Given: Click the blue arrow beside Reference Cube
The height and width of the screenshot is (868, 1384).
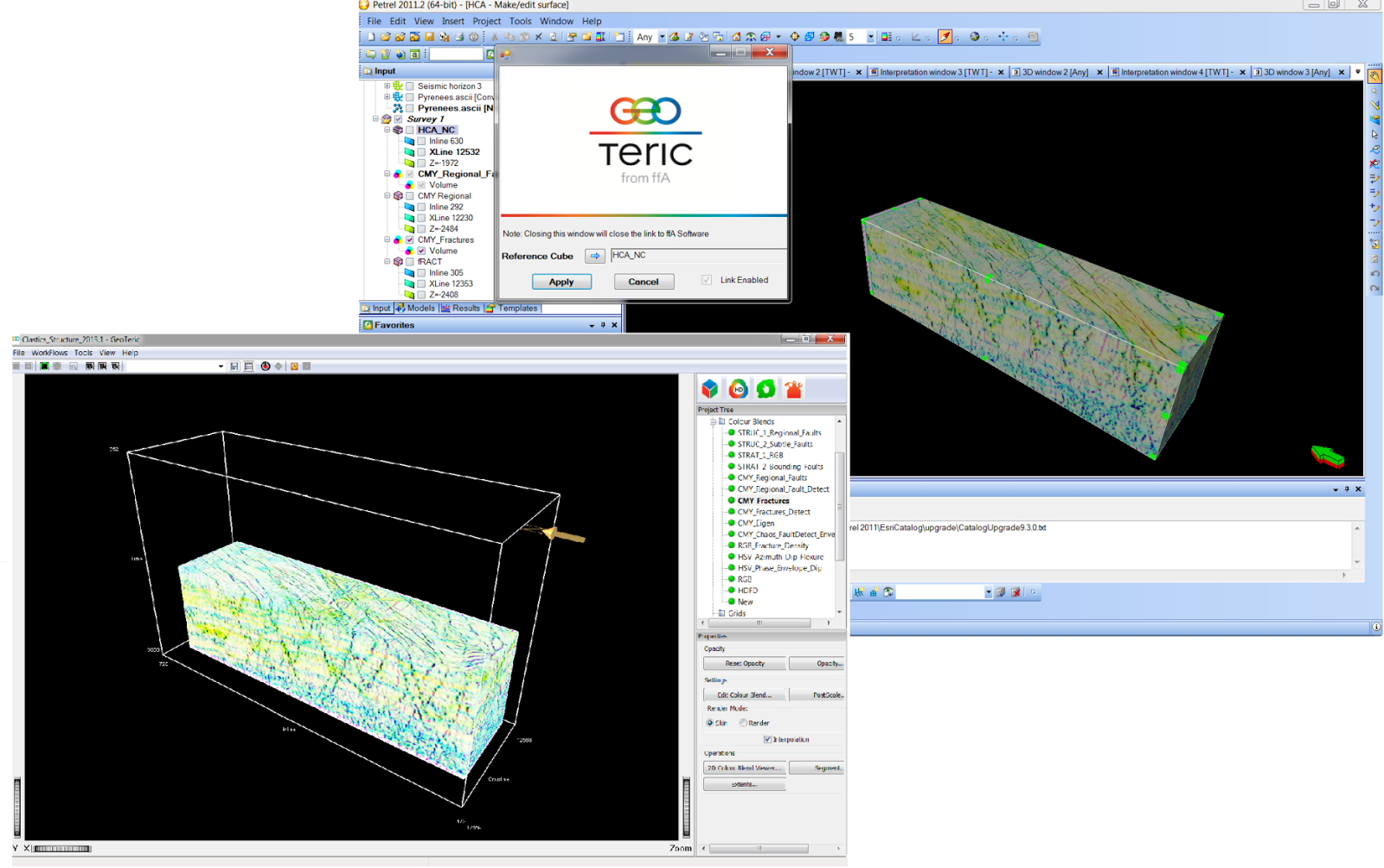Looking at the screenshot, I should 595,256.
